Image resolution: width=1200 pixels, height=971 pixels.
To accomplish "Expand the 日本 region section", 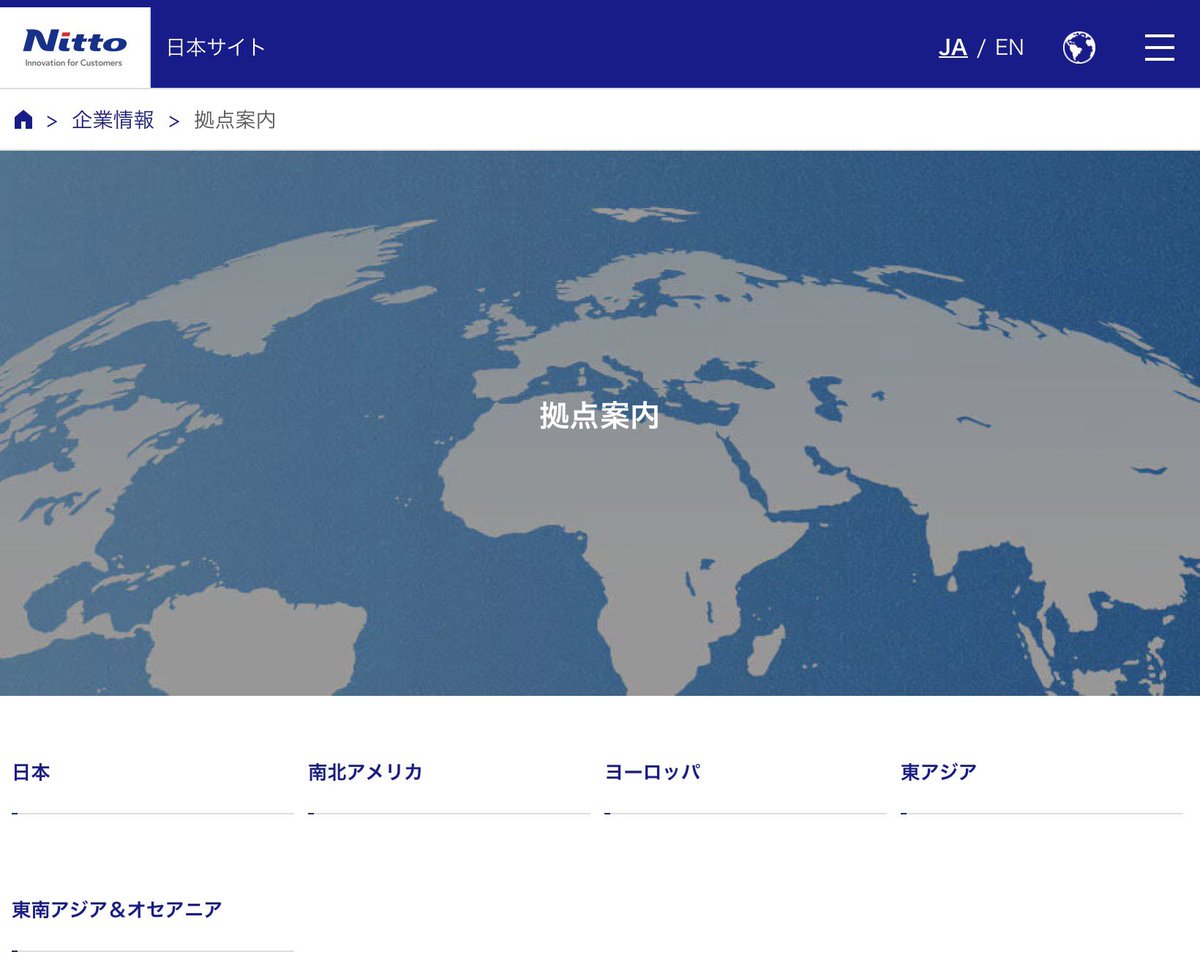I will 30,772.
